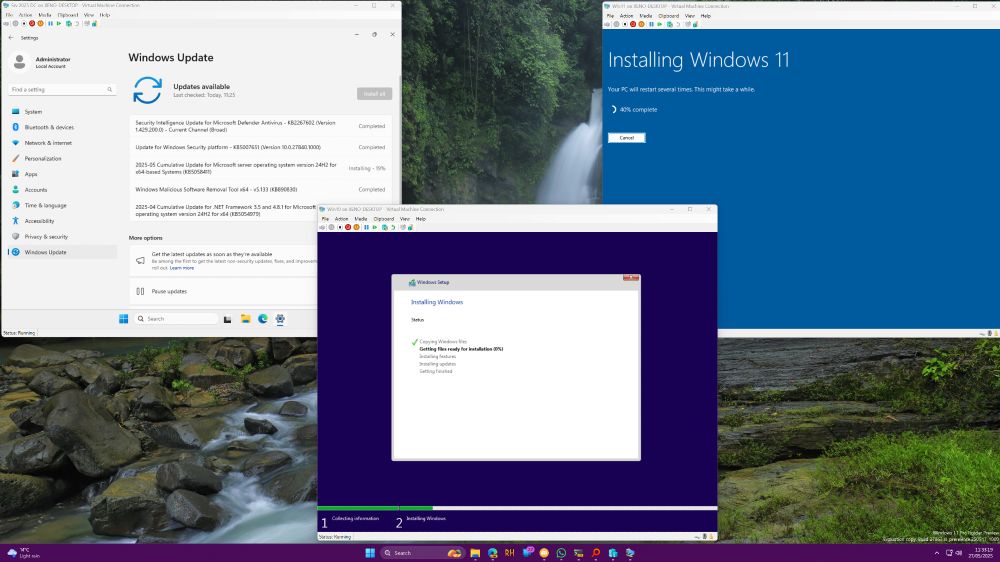1000x562 pixels.
Task: Click the Install all button
Action: pyautogui.click(x=374, y=94)
